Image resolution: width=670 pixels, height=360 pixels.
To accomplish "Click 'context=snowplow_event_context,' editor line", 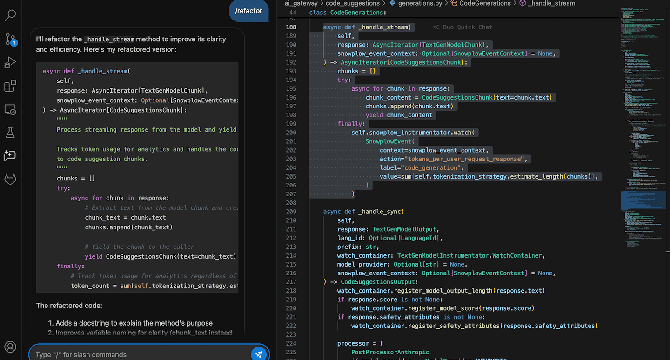I will tap(434, 150).
